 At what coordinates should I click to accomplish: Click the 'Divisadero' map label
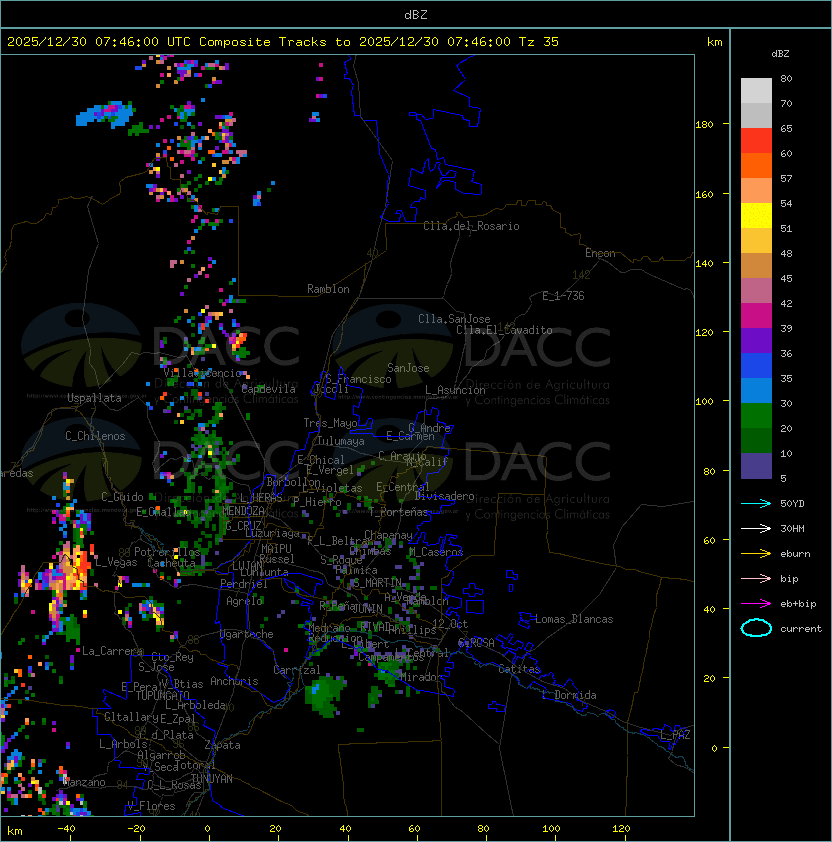(445, 496)
